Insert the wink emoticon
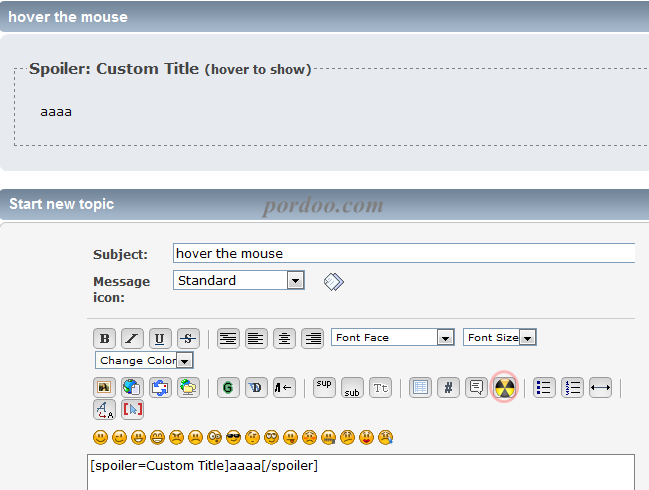Viewport: 649px width, 490px height. [x=119, y=437]
